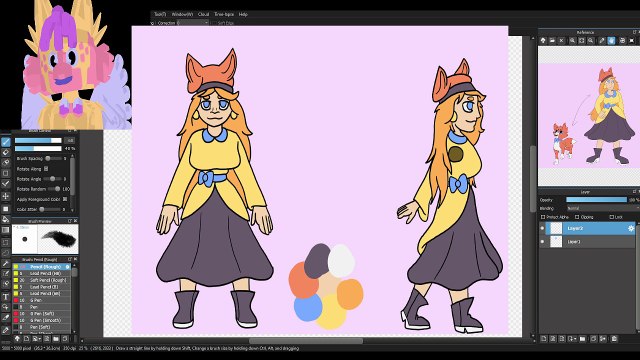The image size is (640, 360).
Task: Click the Layer2 thumbnail
Action: pyautogui.click(x=556, y=228)
